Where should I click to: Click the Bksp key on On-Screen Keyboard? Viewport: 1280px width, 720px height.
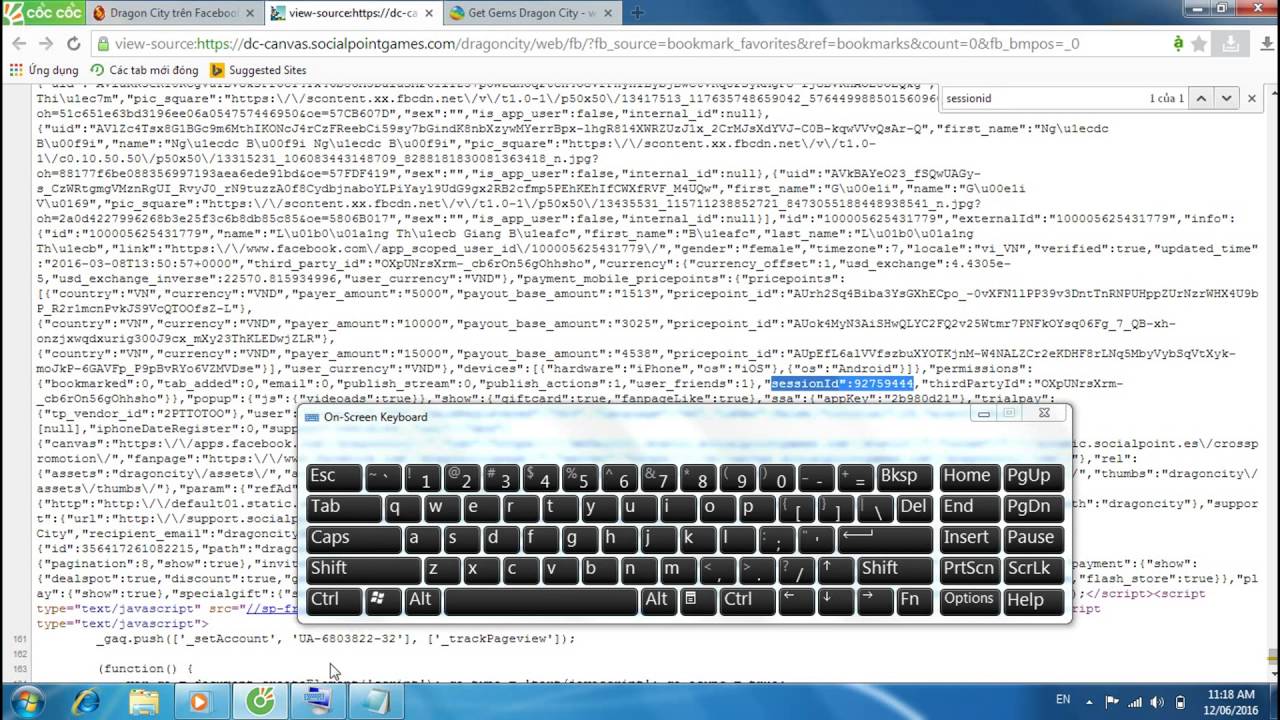pos(905,477)
